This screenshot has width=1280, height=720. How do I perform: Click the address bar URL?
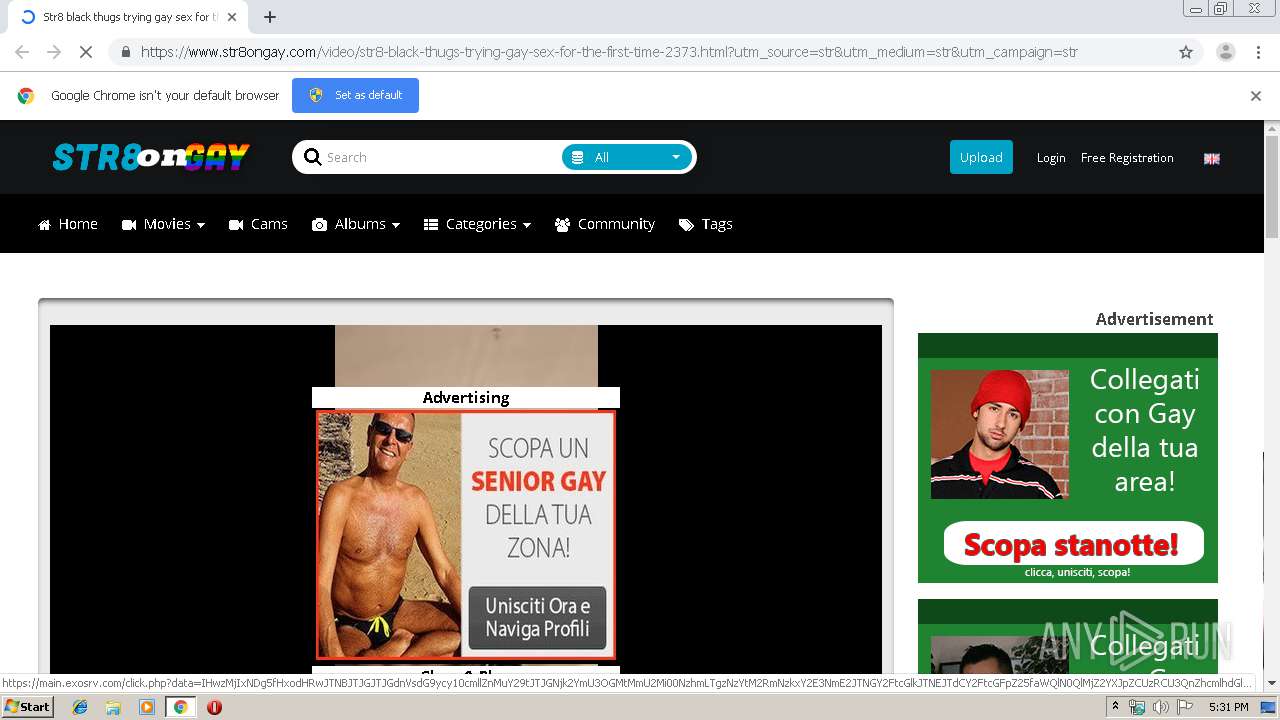coord(608,52)
